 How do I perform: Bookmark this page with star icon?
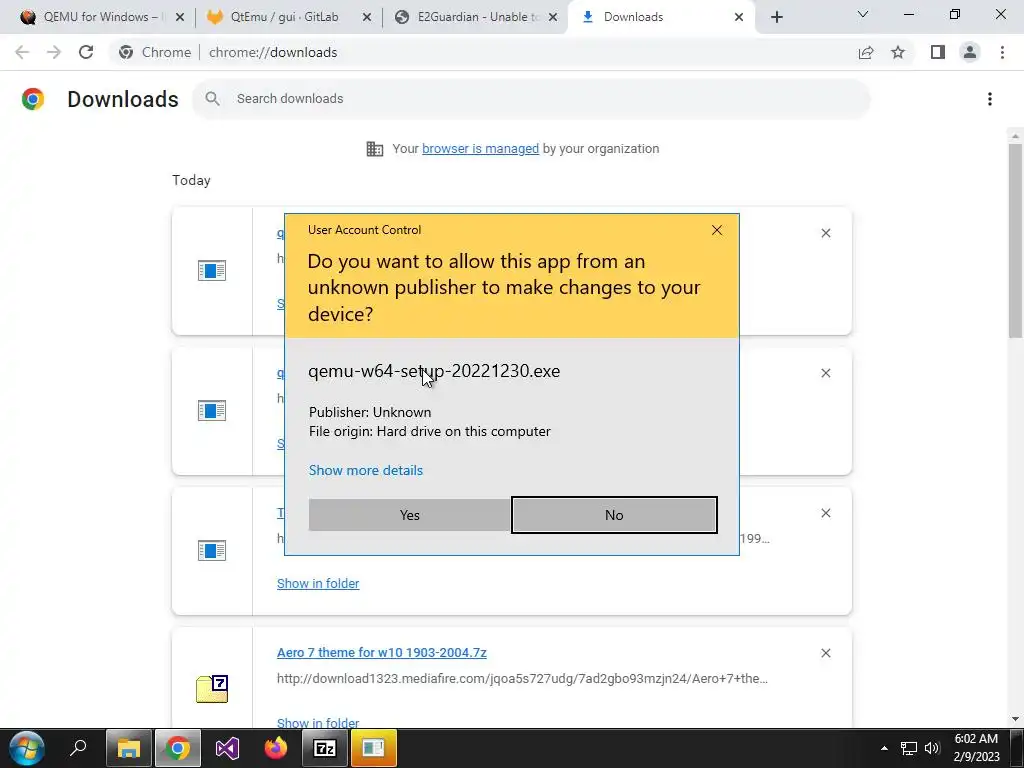898,52
